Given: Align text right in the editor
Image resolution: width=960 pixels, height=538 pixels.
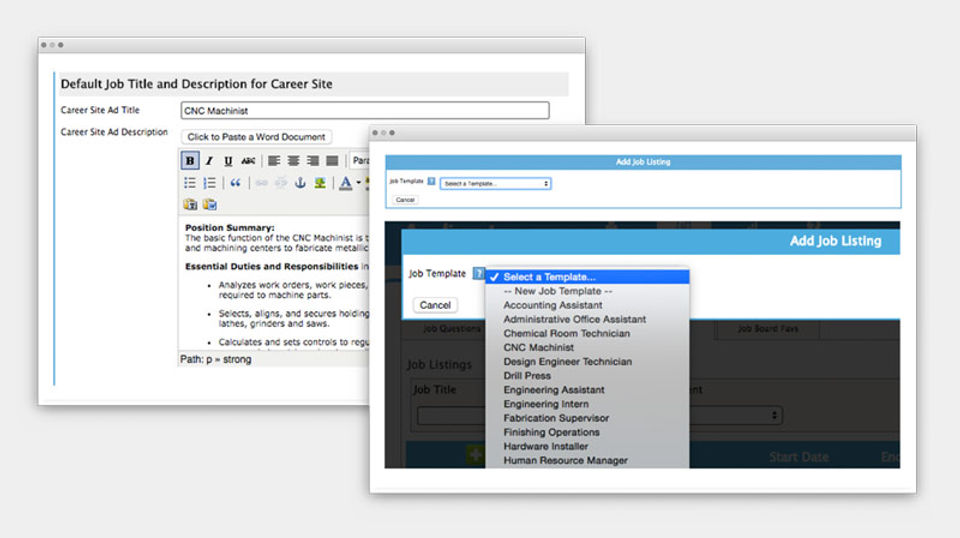Looking at the screenshot, I should tap(313, 160).
